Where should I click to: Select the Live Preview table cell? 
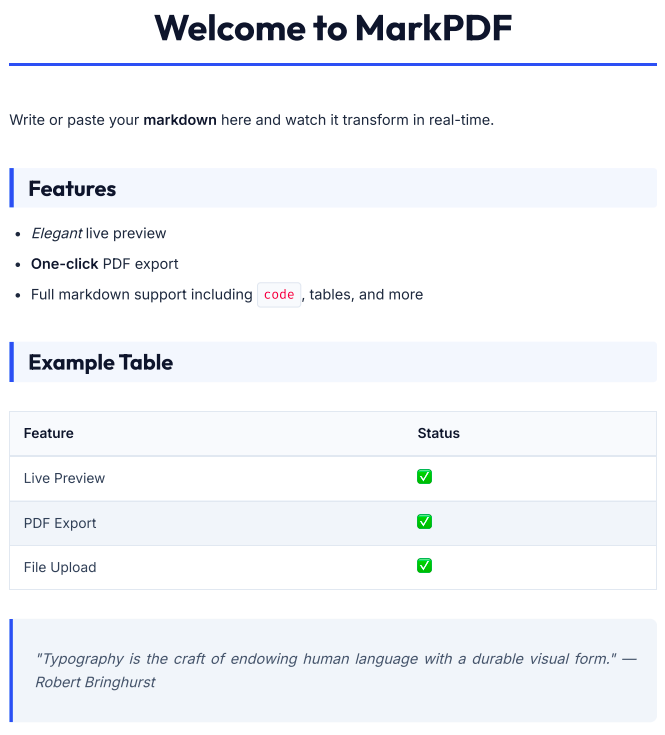[64, 478]
